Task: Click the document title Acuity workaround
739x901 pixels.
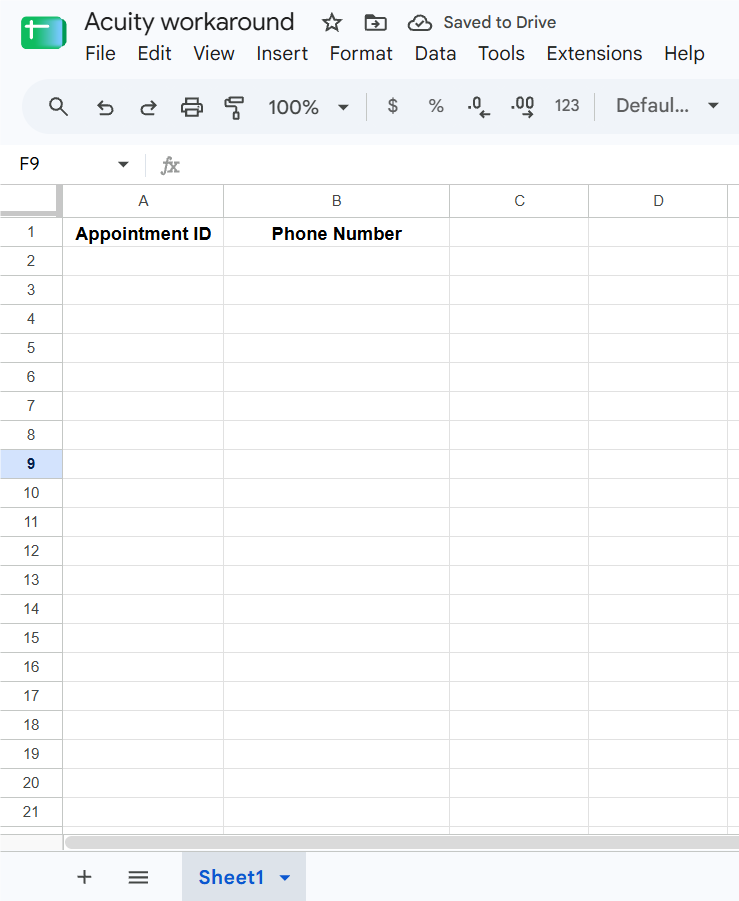Action: 189,22
